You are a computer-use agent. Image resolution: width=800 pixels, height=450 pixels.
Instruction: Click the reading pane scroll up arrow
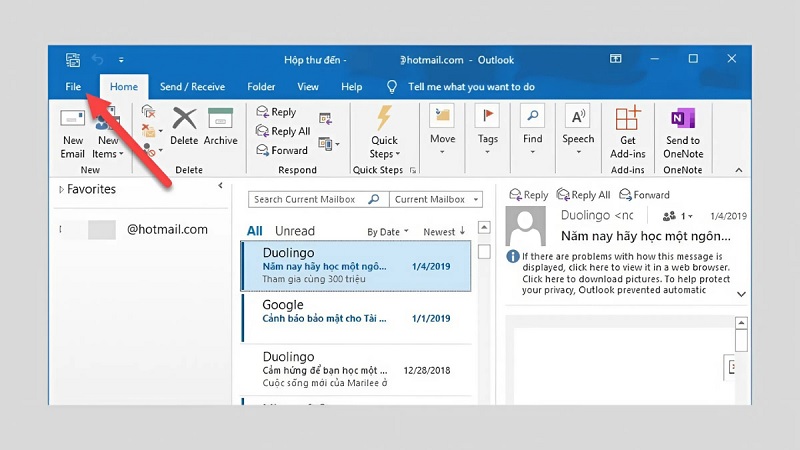click(x=741, y=323)
